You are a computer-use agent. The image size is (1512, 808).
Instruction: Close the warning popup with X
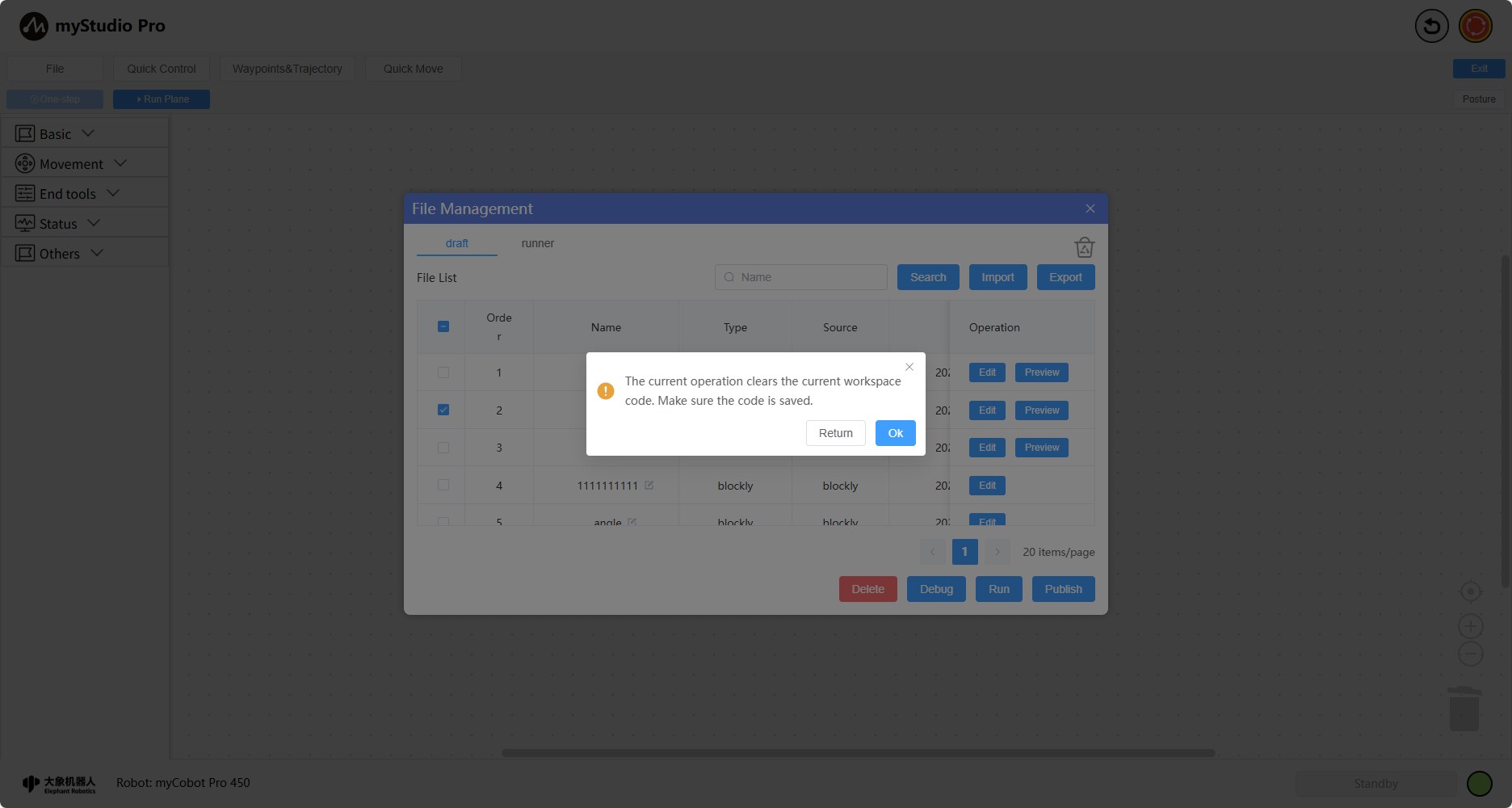pos(909,367)
